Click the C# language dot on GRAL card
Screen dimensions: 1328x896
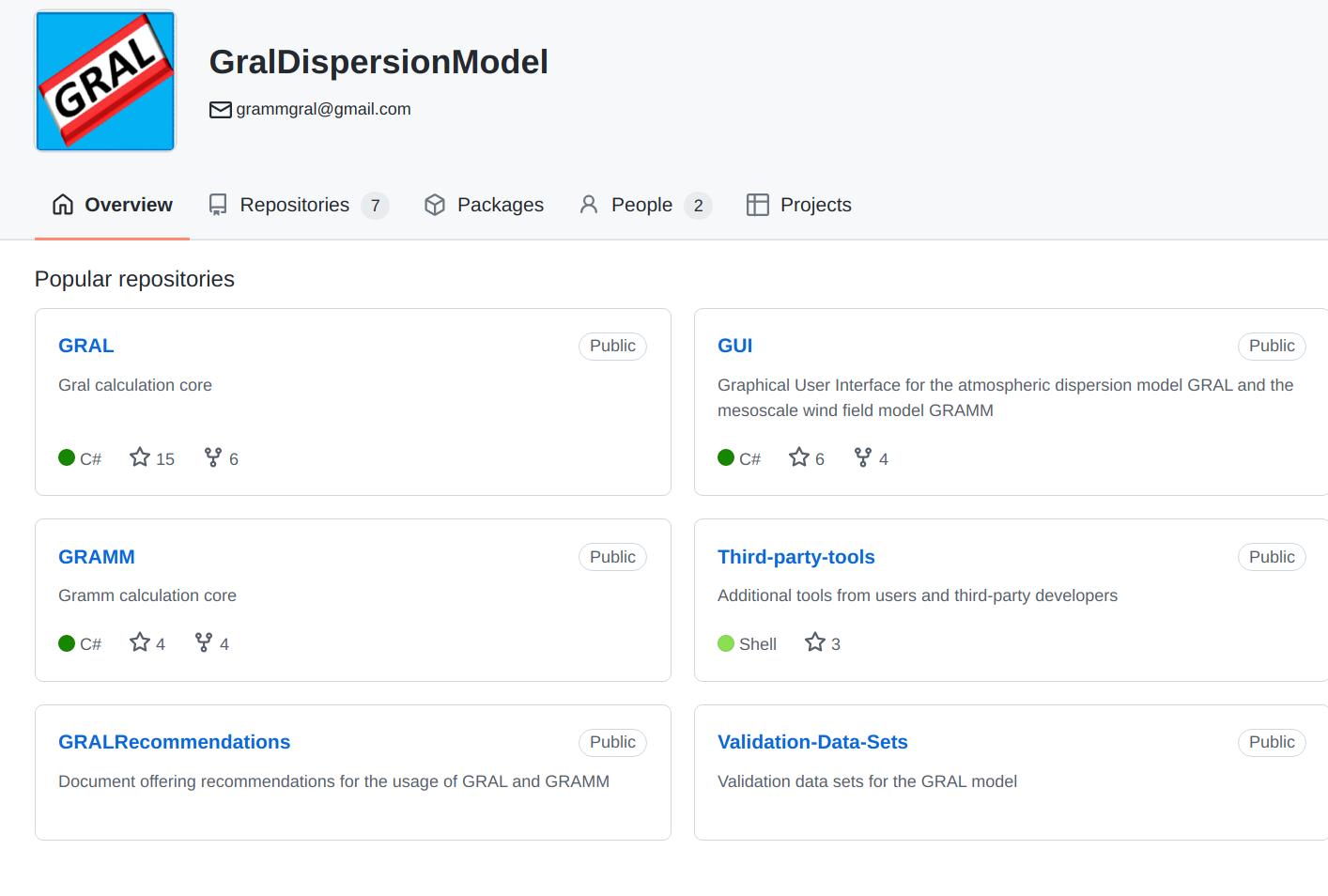coord(67,457)
